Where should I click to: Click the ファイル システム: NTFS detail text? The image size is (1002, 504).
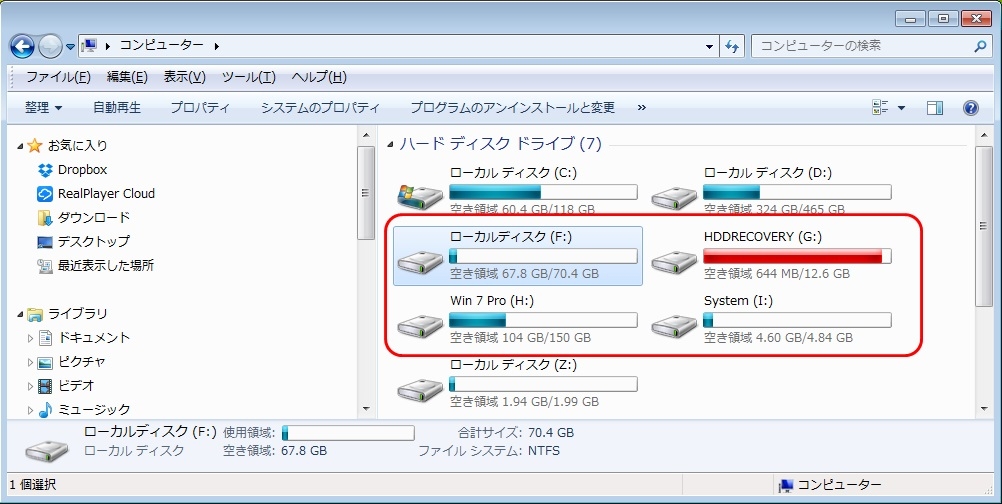489,451
